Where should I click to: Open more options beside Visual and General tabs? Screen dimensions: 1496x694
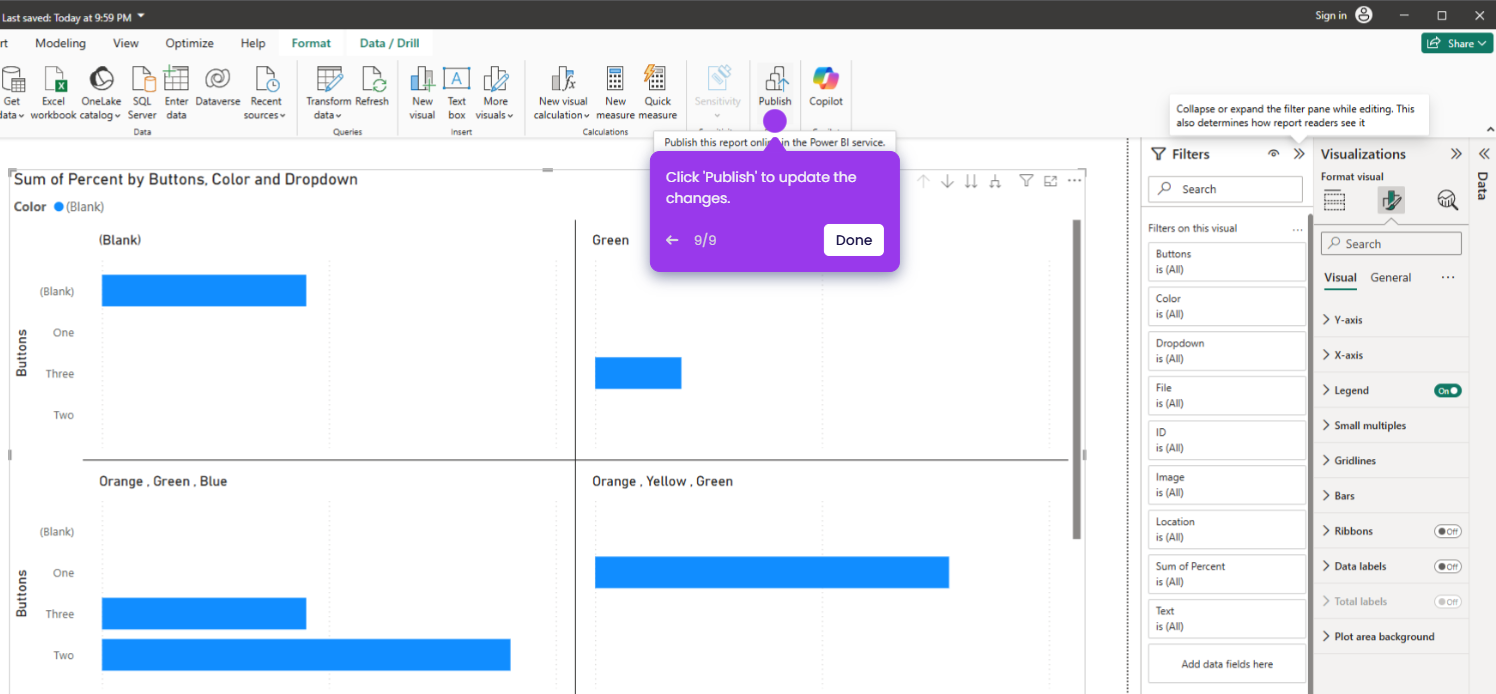[x=1448, y=278]
